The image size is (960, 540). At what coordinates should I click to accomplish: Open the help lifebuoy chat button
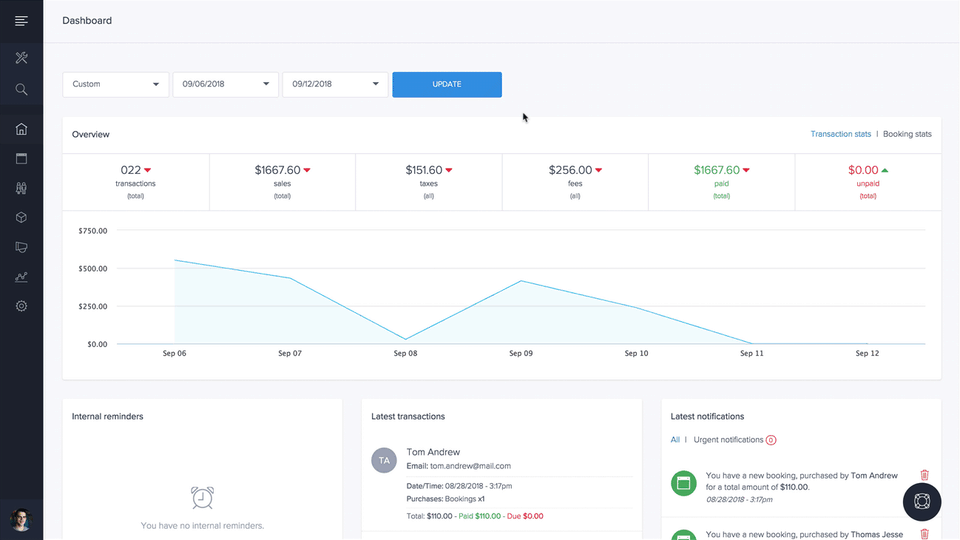(921, 501)
